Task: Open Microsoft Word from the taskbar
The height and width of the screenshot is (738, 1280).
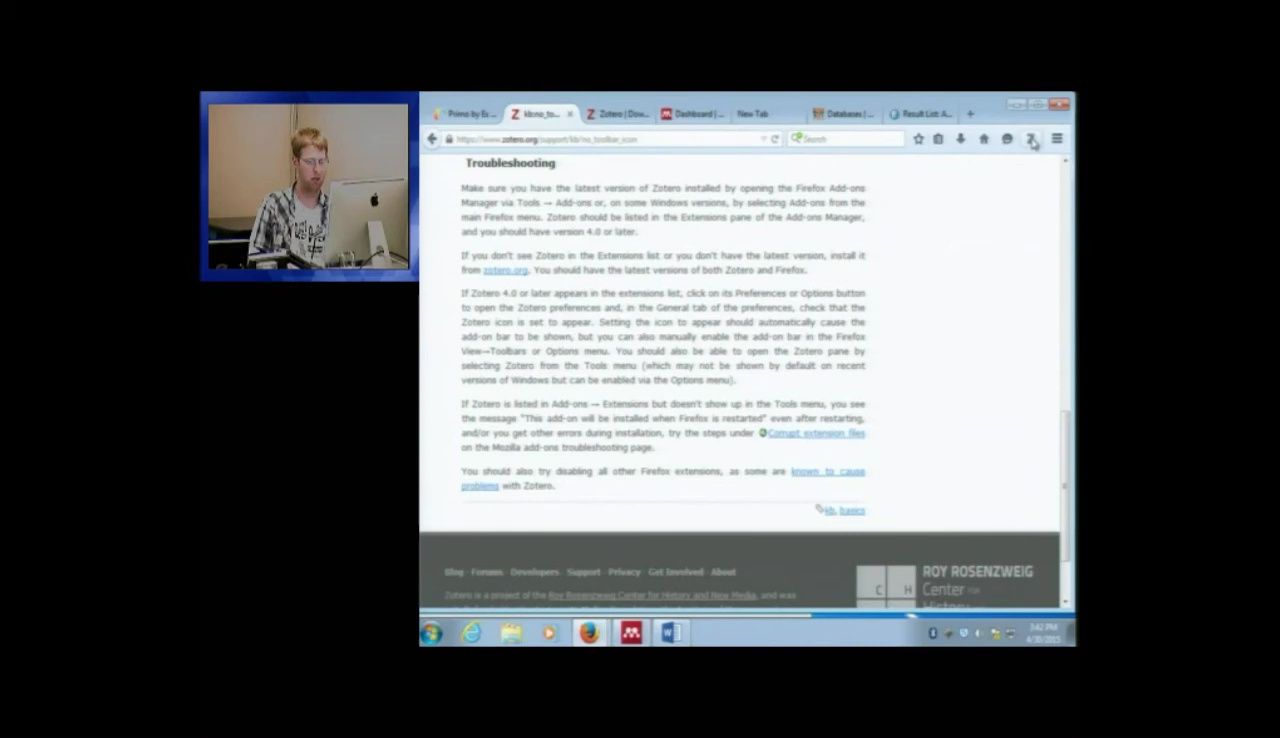Action: click(x=671, y=633)
